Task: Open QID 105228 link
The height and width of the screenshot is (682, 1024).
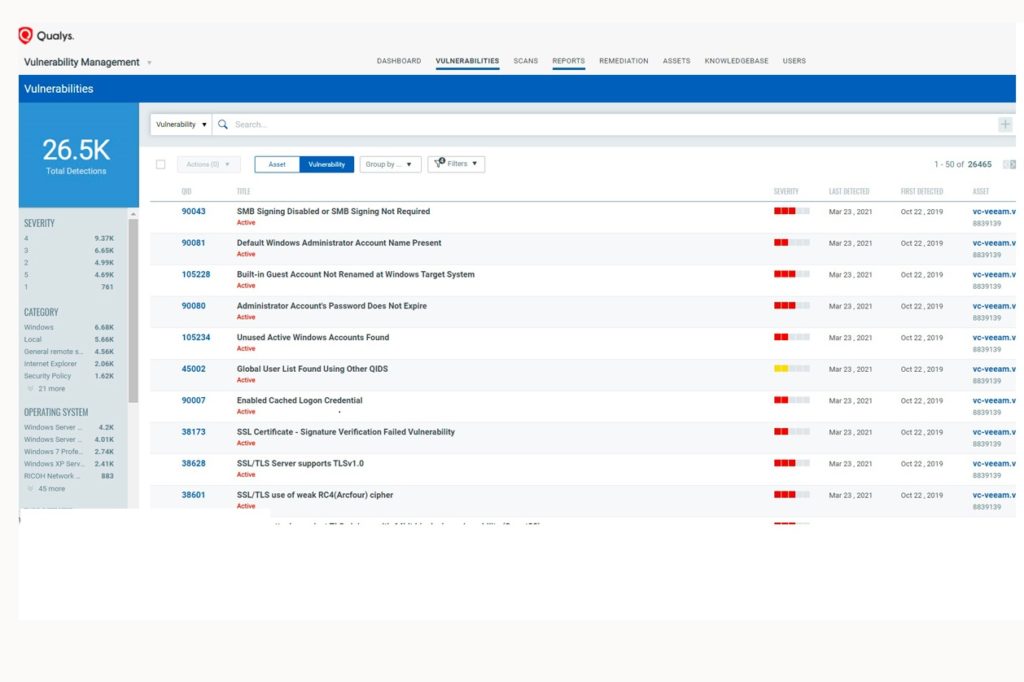Action: tap(196, 274)
